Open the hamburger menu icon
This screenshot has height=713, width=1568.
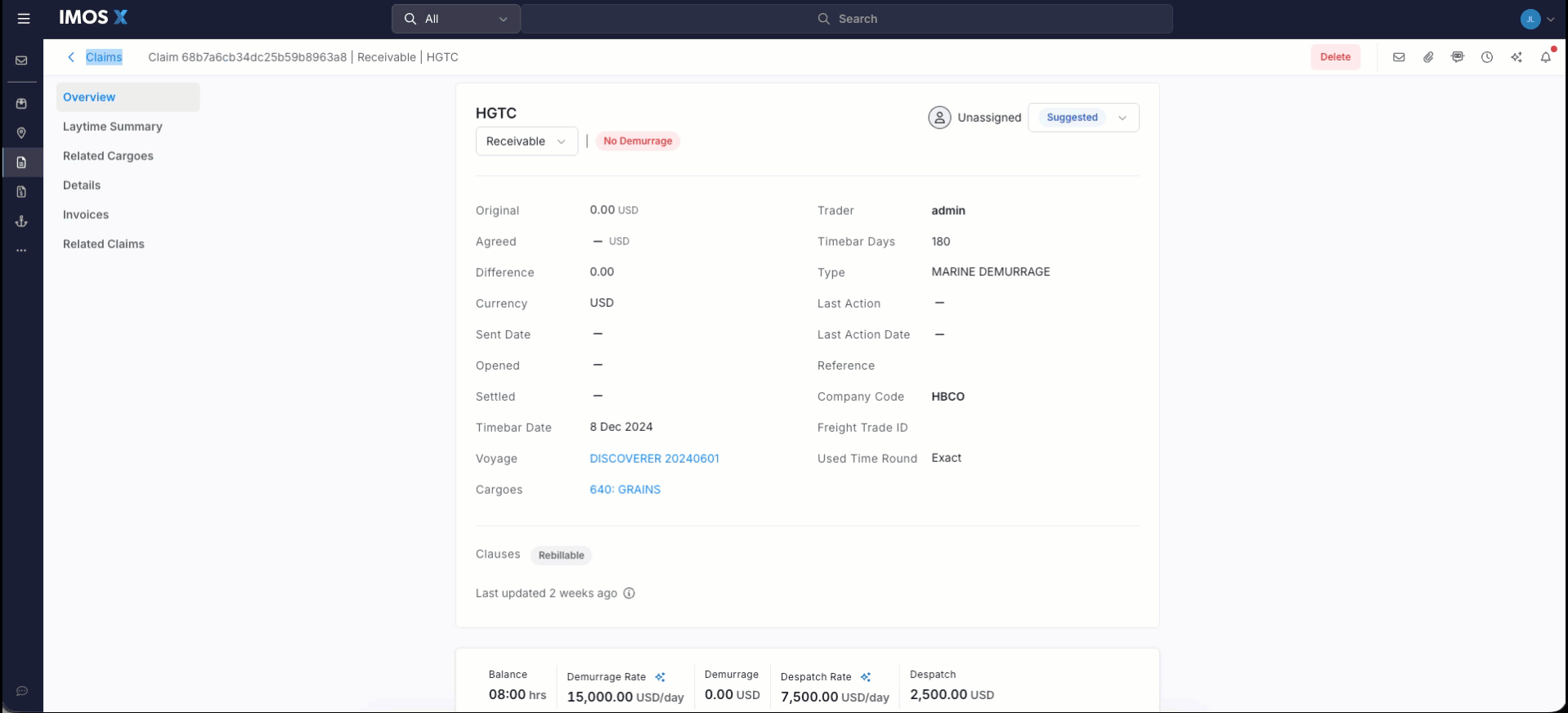click(24, 19)
